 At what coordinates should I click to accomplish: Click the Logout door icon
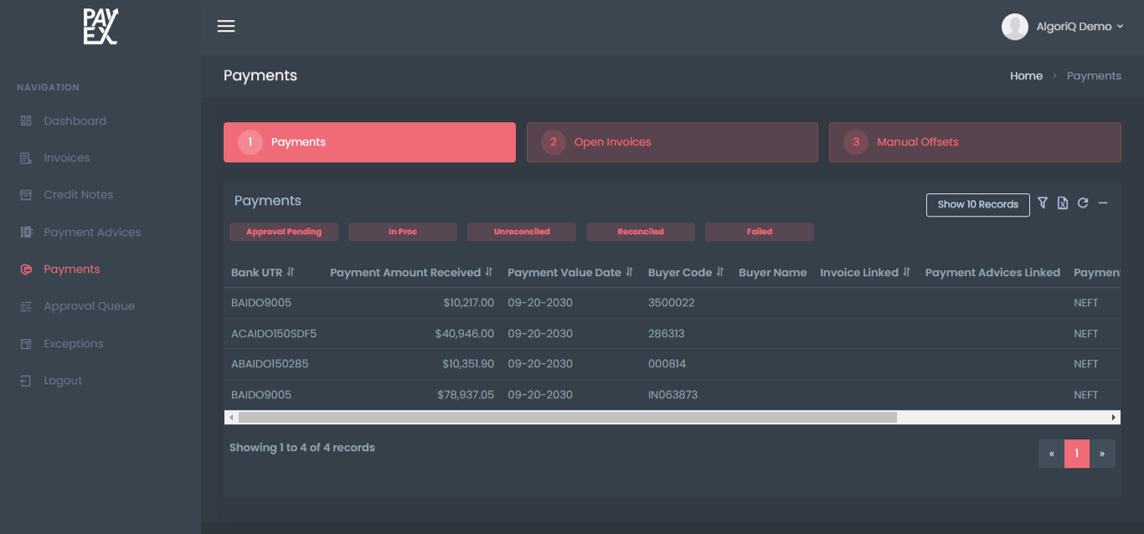click(26, 381)
